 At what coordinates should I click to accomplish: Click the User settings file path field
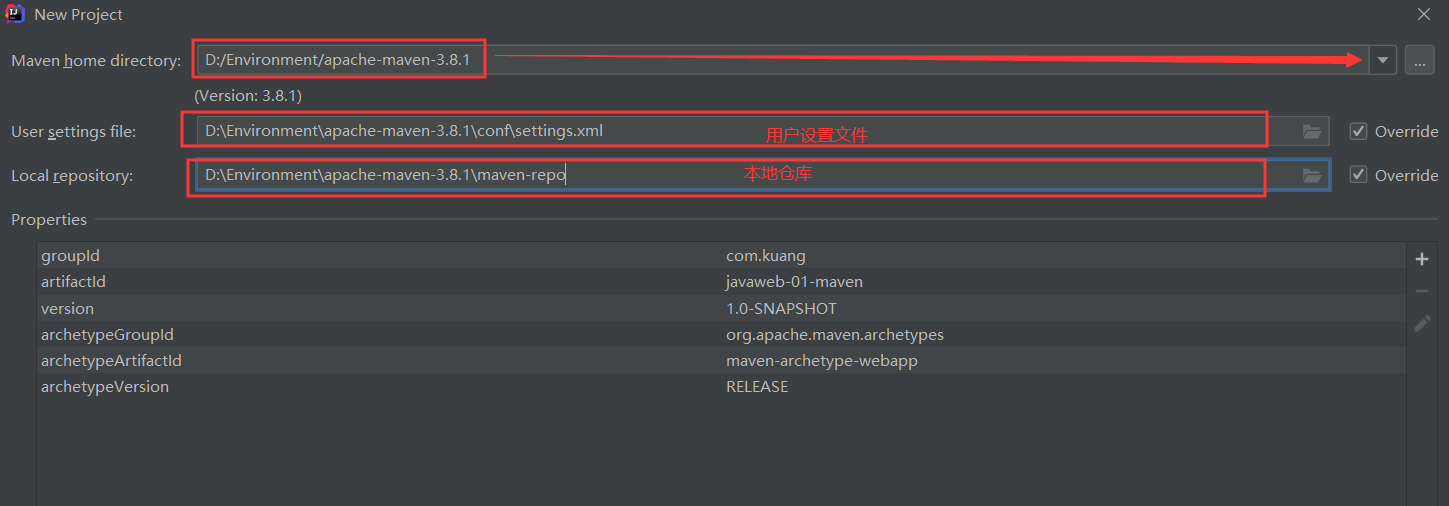click(763, 131)
